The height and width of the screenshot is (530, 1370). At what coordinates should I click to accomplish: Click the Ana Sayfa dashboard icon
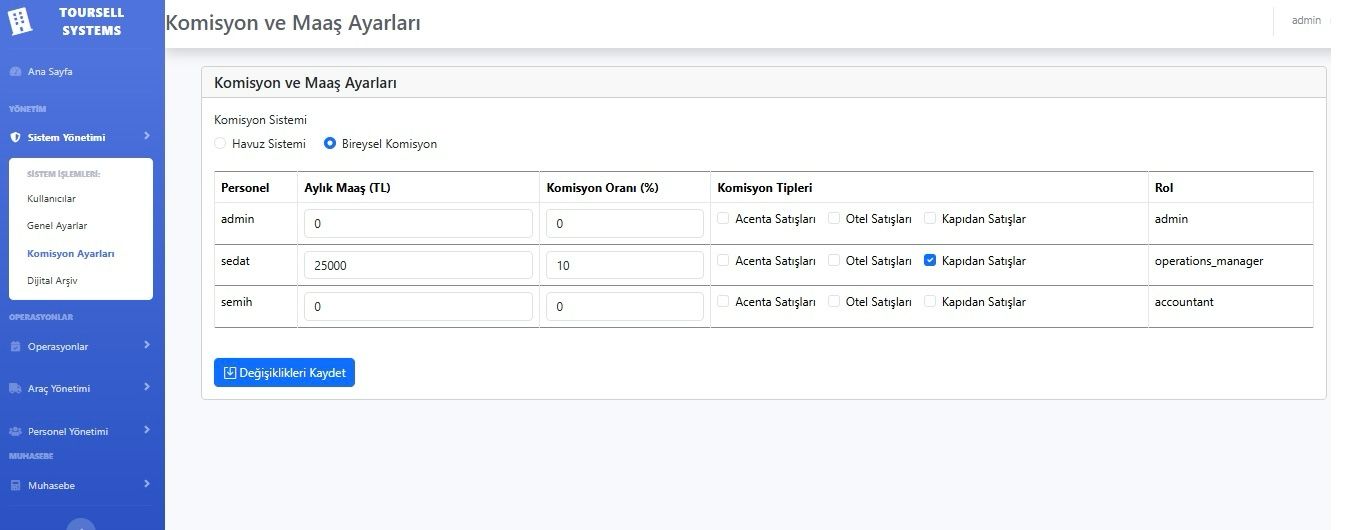click(15, 72)
